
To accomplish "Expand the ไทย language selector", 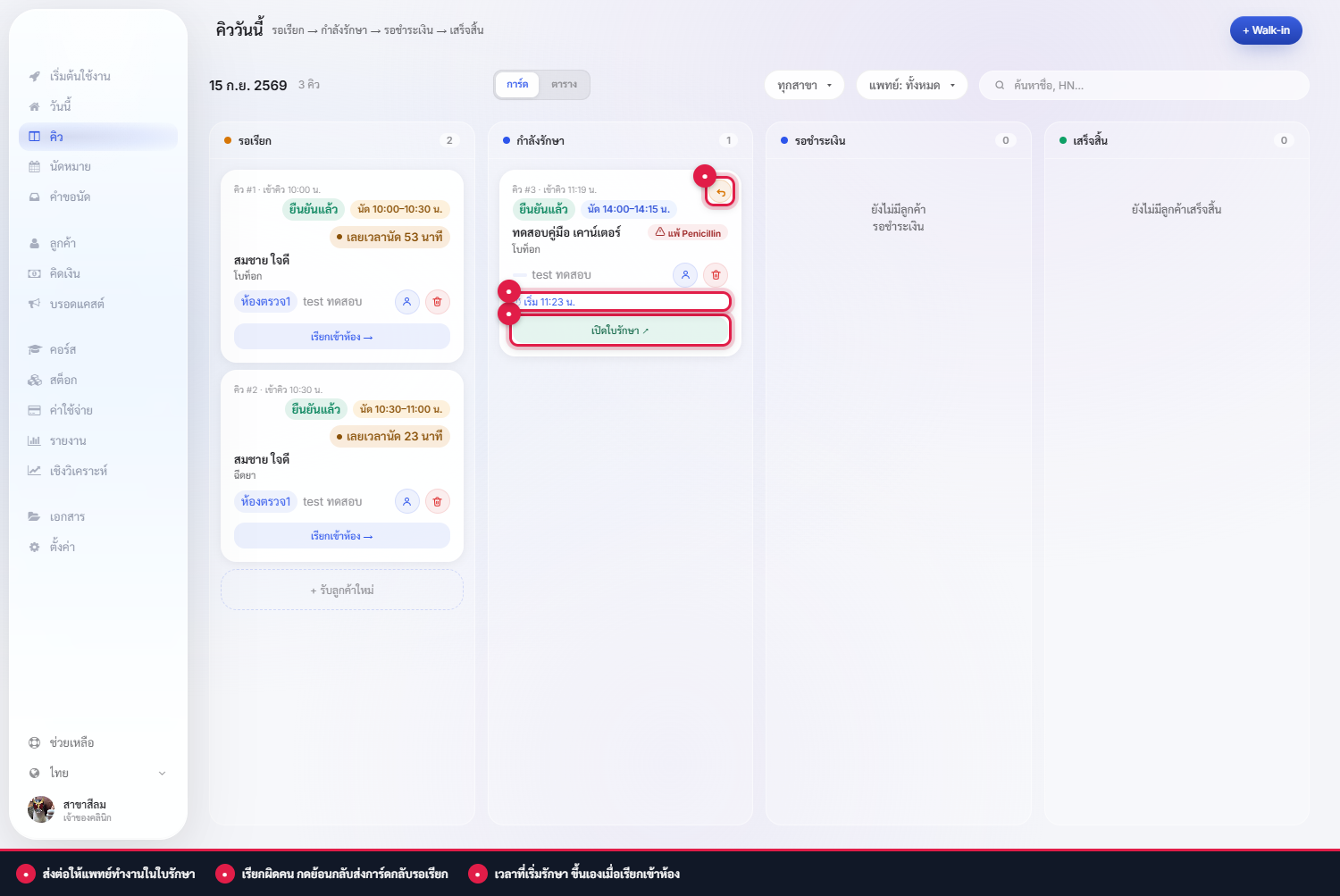I will (x=97, y=773).
